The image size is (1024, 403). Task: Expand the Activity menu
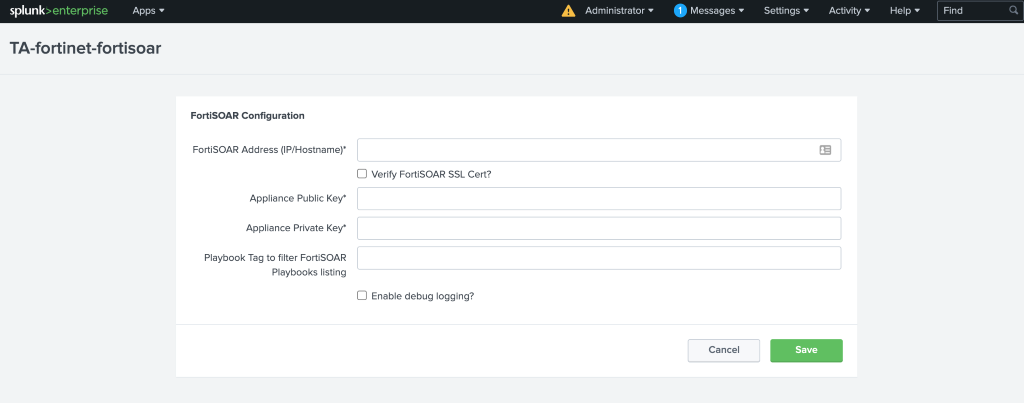coord(849,11)
